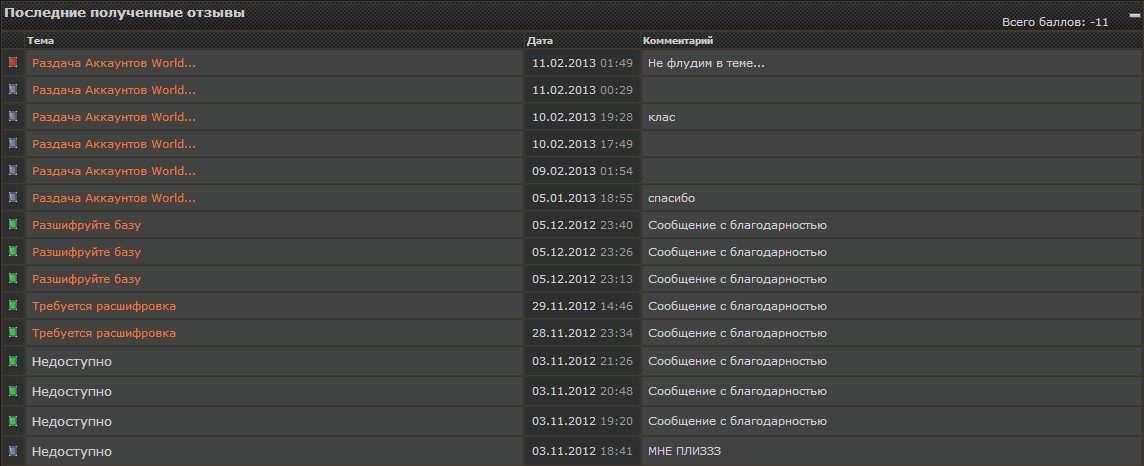The width and height of the screenshot is (1144, 466).
Task: Open 'Раздача Аккаунтов World...' topic dated 11.02.2013 01:49
Action: [114, 63]
